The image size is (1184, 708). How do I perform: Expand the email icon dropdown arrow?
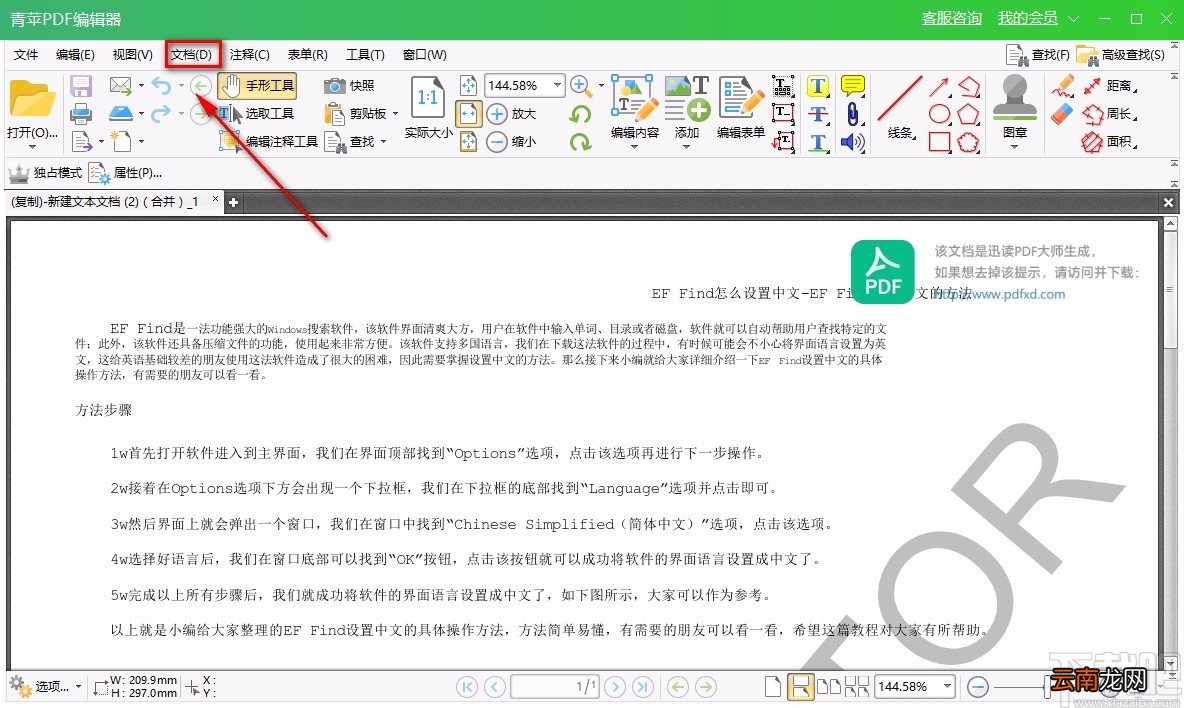point(141,85)
